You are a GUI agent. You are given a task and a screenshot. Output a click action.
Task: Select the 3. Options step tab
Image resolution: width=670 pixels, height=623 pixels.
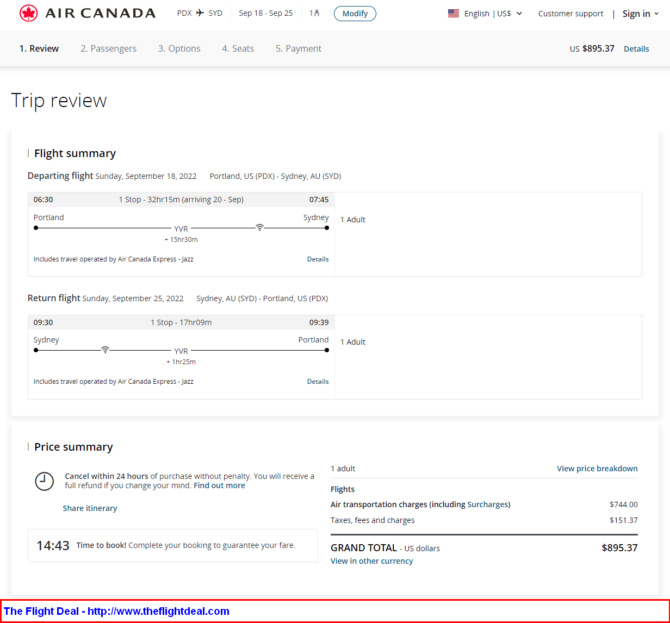point(179,48)
